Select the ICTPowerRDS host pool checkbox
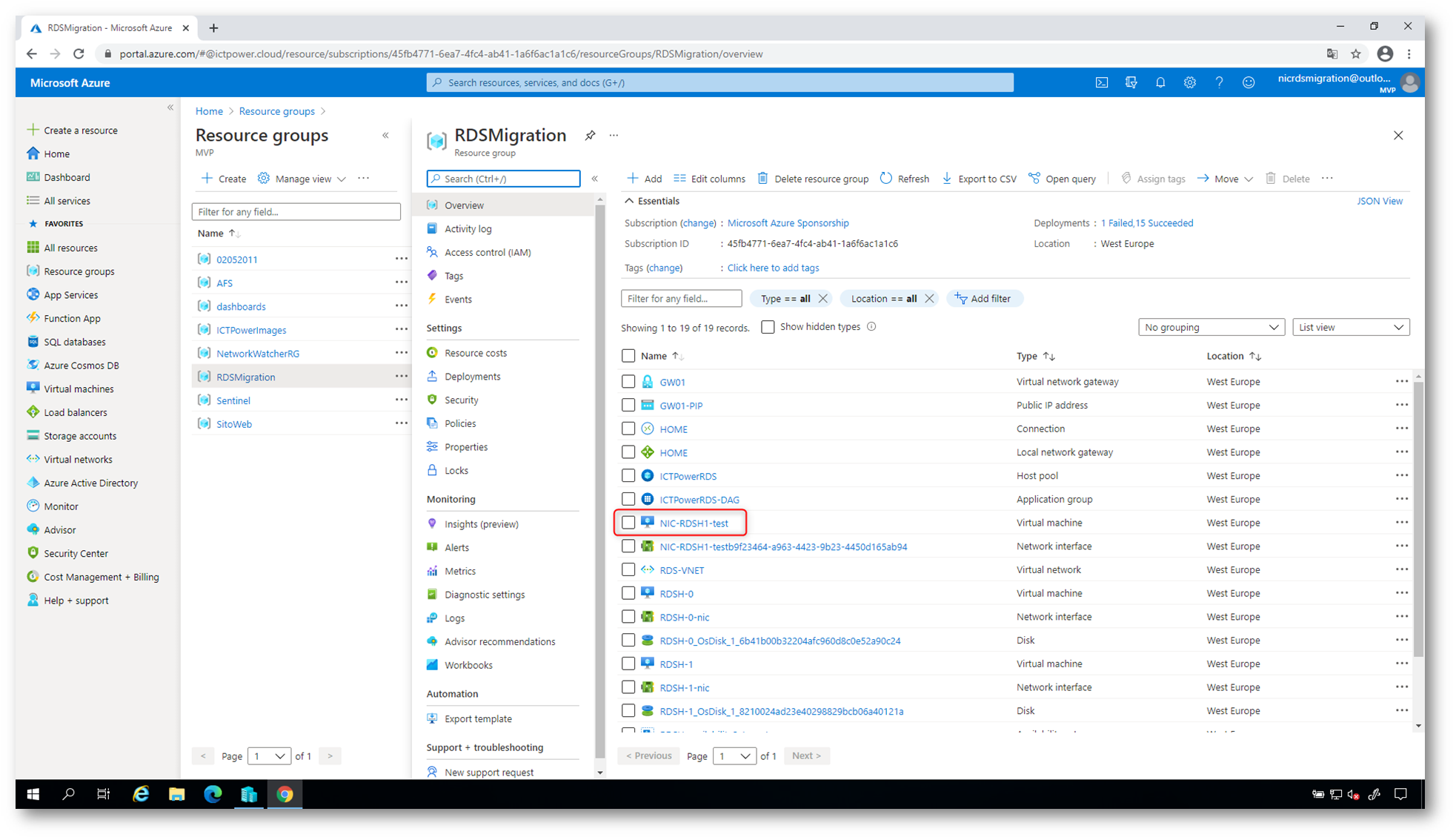The image size is (1456, 840). 628,475
